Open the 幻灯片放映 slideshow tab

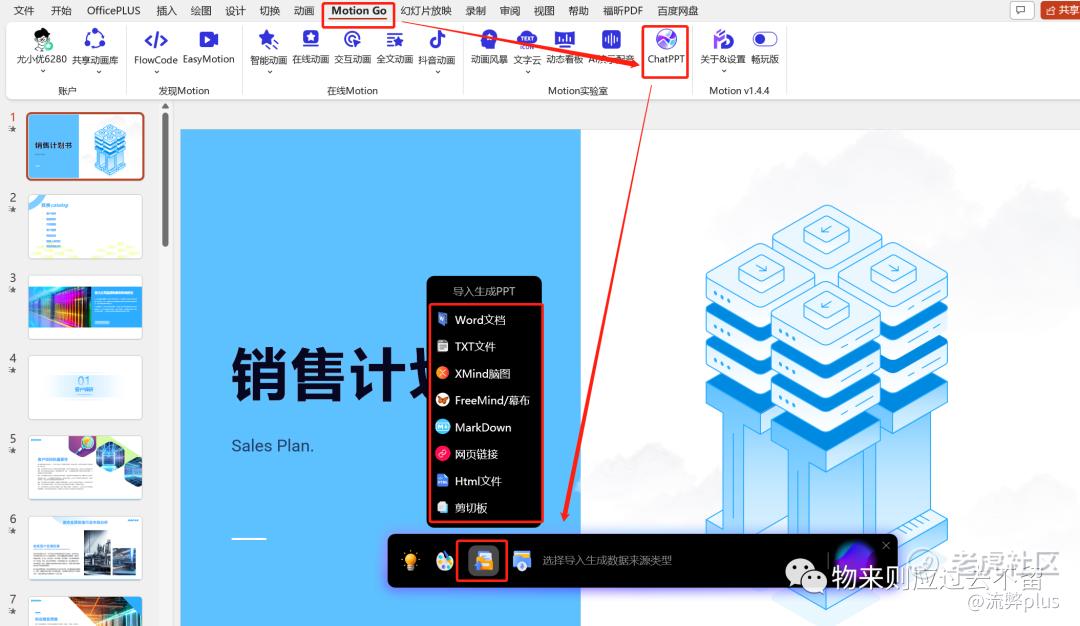tap(426, 10)
